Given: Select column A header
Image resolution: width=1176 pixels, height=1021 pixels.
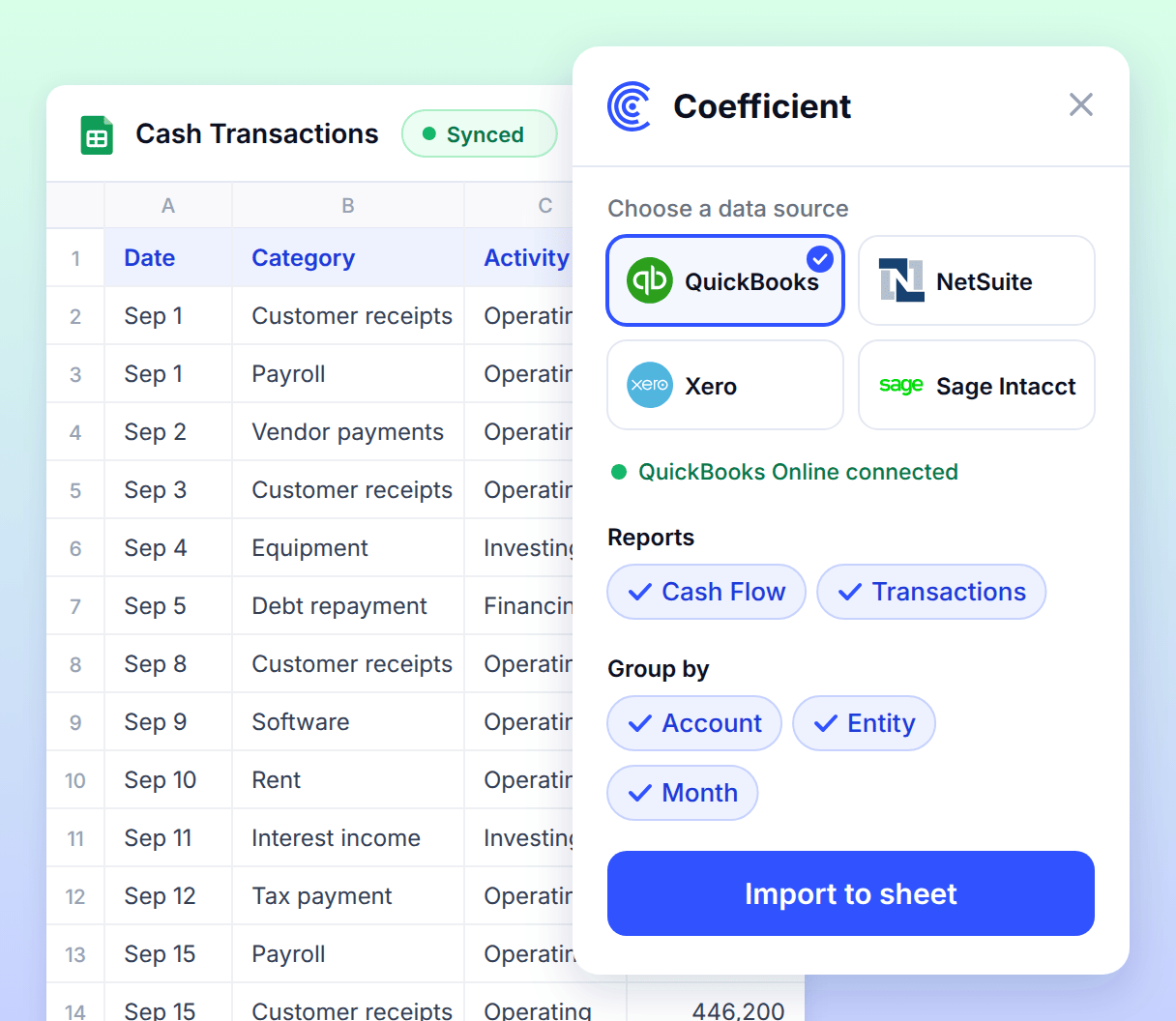Looking at the screenshot, I should click(168, 205).
